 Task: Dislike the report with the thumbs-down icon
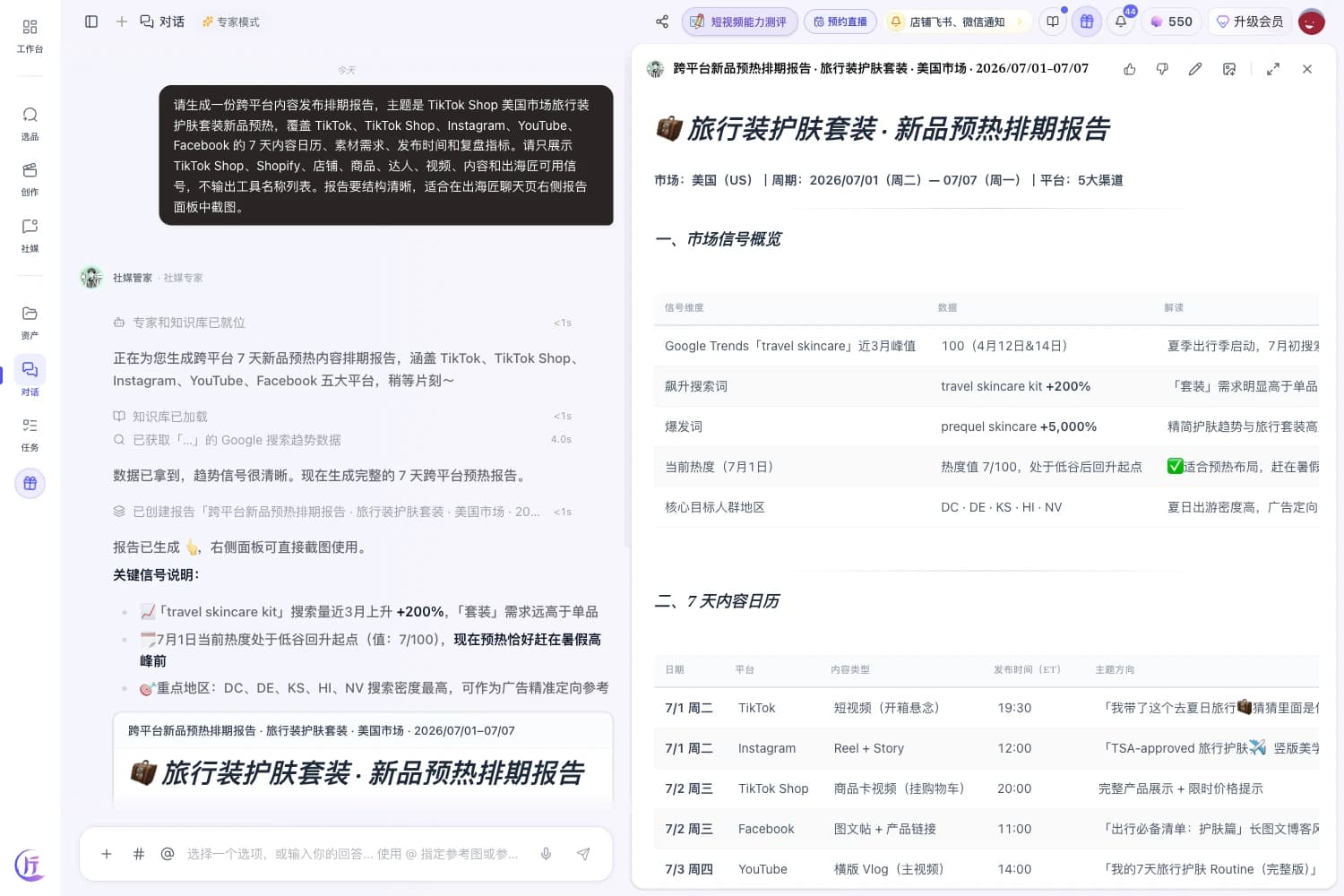pyautogui.click(x=1162, y=69)
